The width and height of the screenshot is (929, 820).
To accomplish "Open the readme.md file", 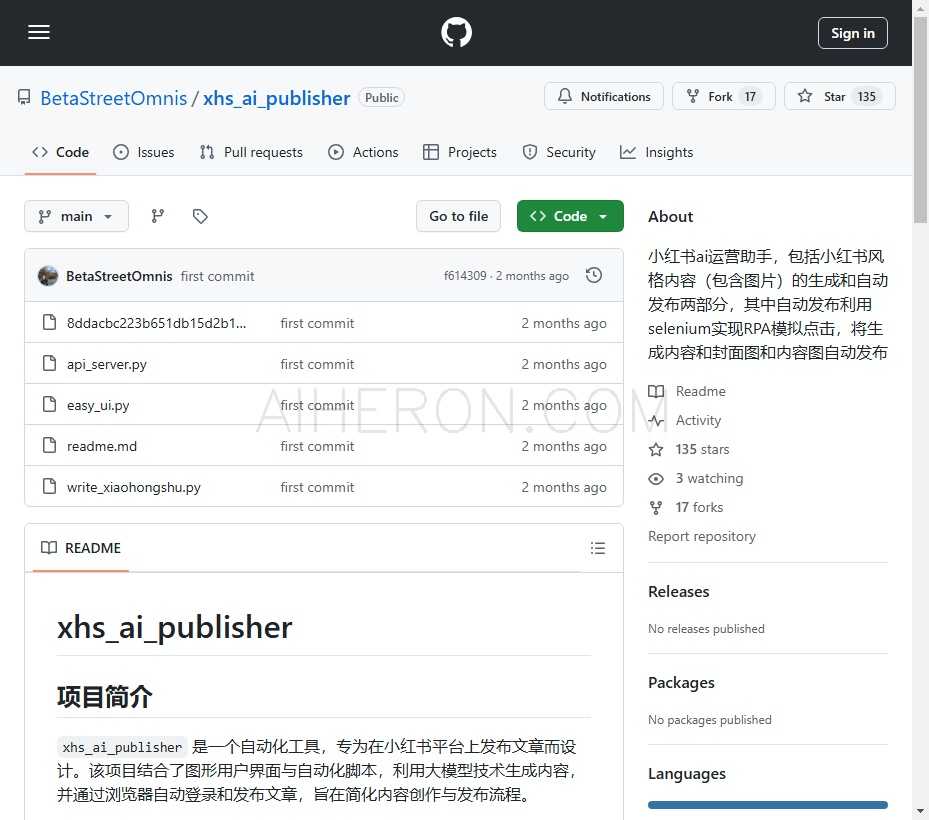I will [101, 446].
